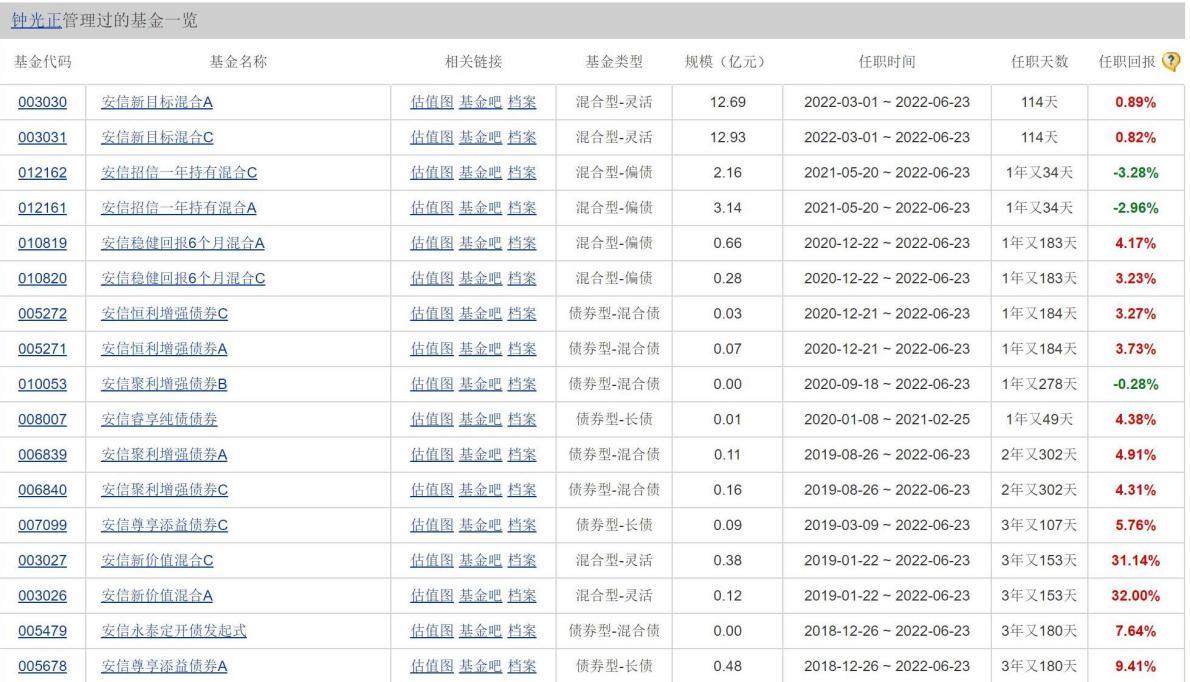
Task: Open fund code 005272 link
Action: (42, 313)
